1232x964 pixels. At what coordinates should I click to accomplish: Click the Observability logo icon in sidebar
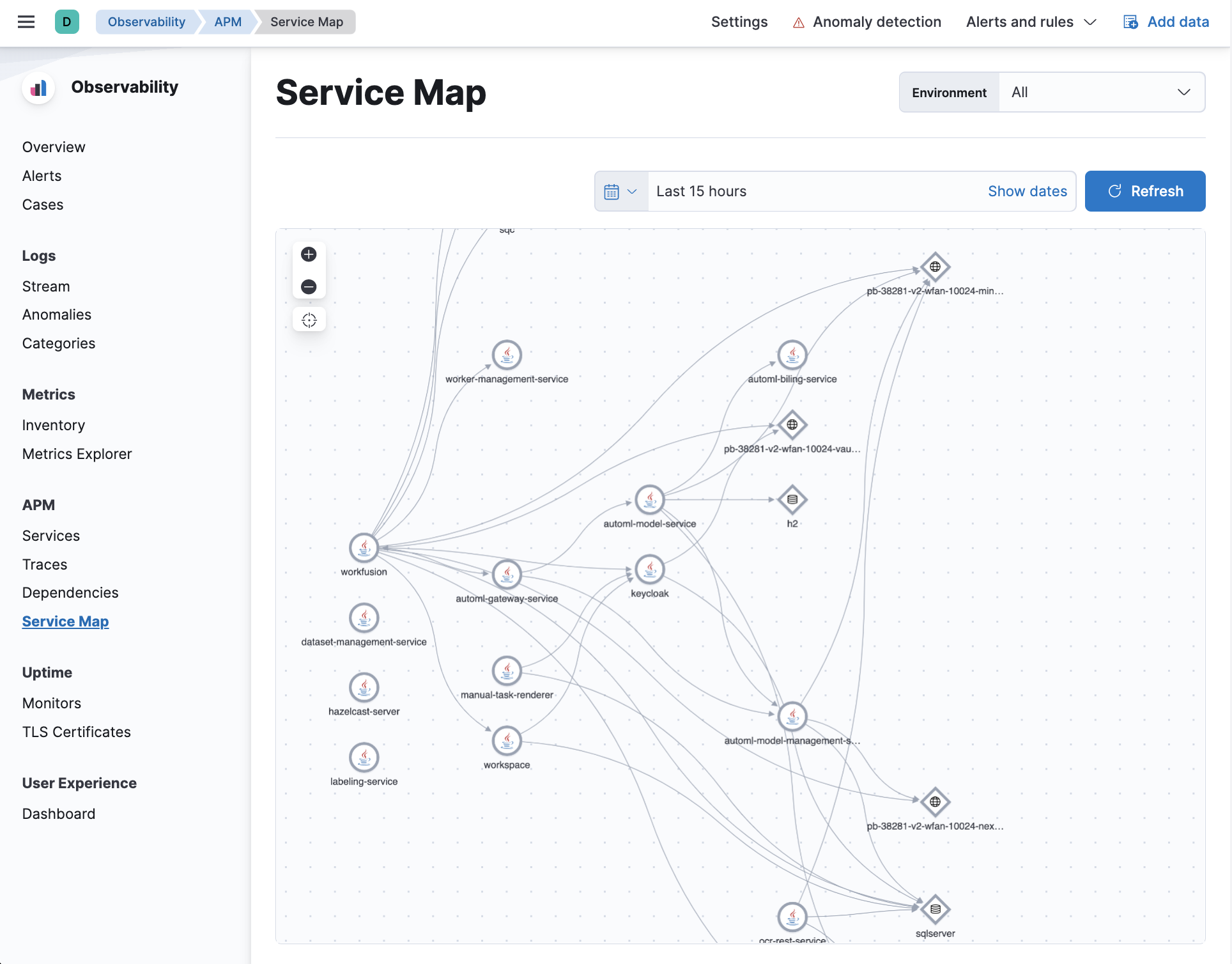[38, 88]
